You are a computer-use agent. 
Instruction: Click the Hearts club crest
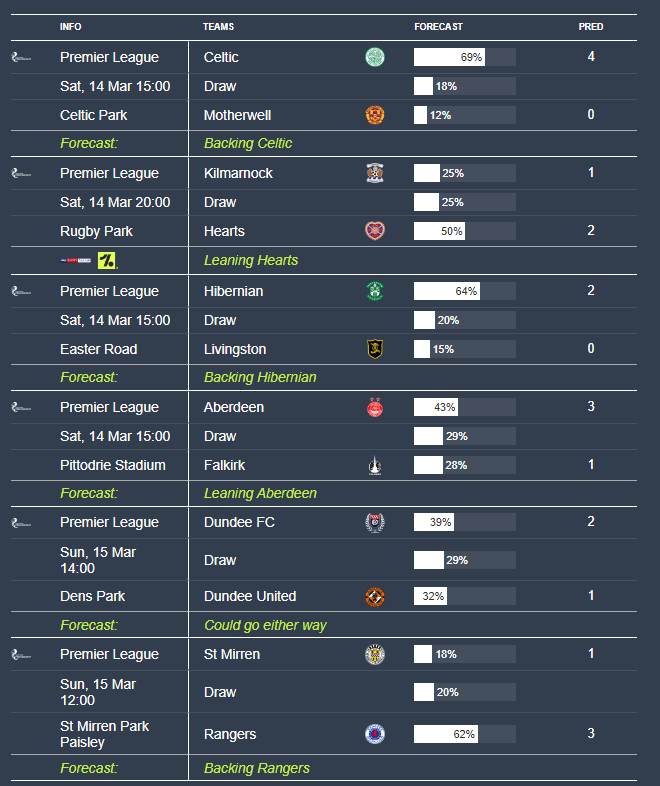pyautogui.click(x=375, y=231)
